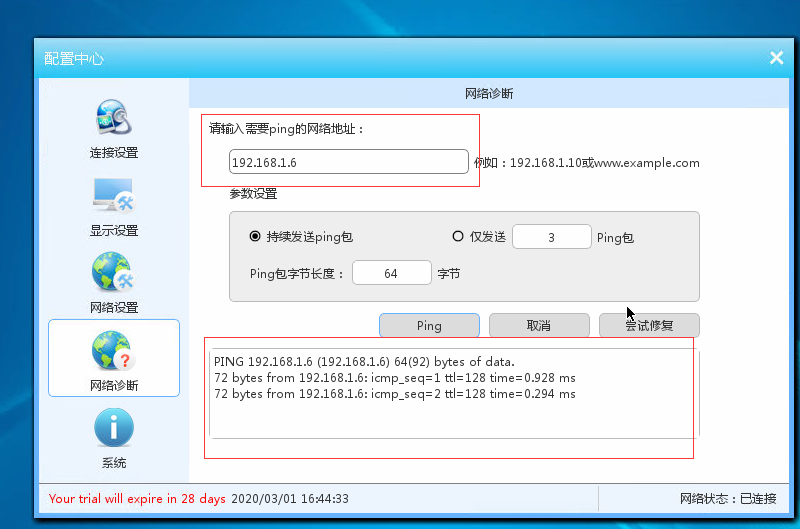This screenshot has height=529, width=800.
Task: Click the ping address field showing 192.168.1.6
Action: 348,162
